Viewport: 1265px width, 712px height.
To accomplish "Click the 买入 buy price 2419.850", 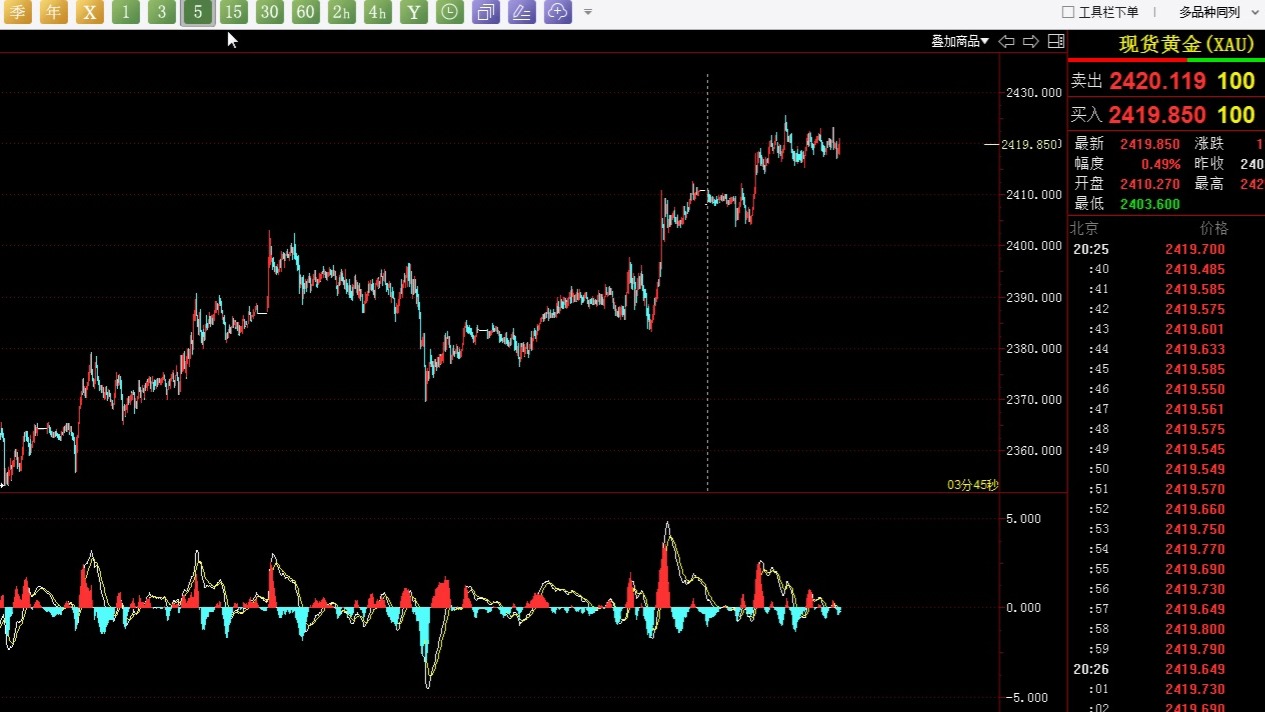I will [x=1157, y=115].
